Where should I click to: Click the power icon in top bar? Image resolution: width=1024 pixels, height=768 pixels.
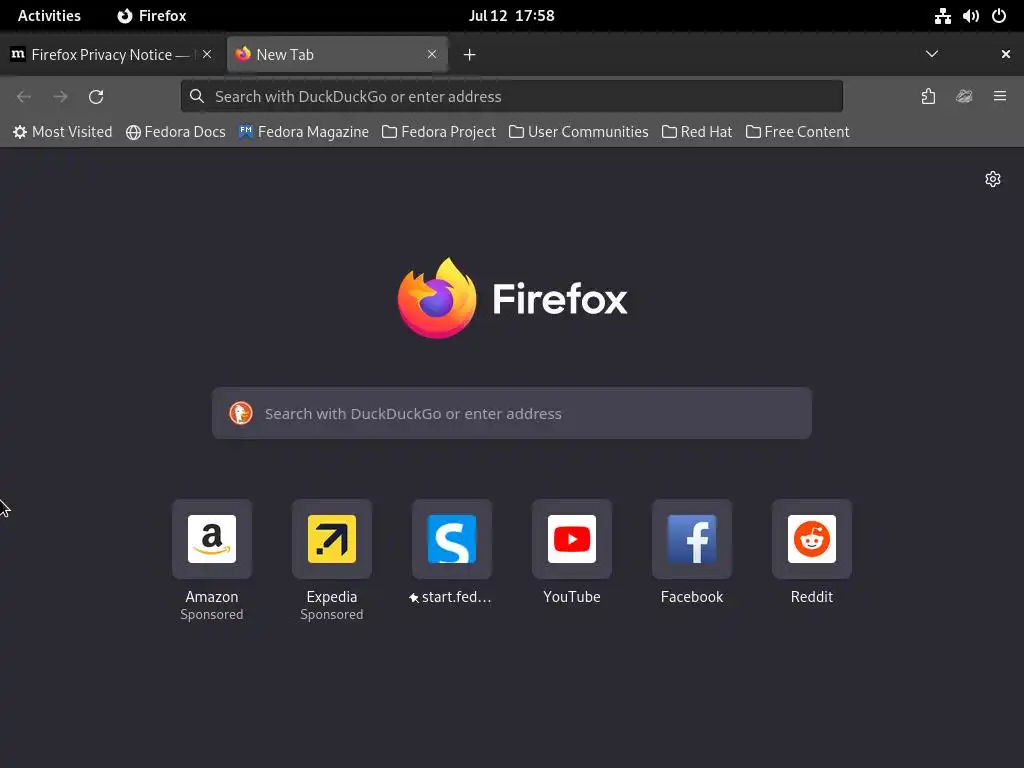pos(999,16)
